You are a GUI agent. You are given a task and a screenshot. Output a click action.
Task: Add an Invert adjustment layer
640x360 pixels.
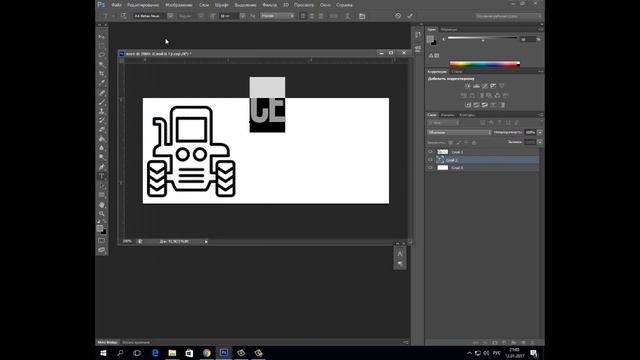(x=468, y=105)
